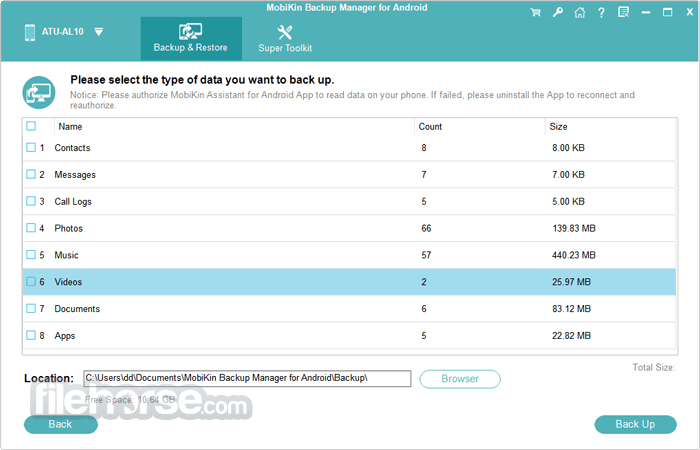Click the Back button
Image resolution: width=700 pixels, height=450 pixels.
pyautogui.click(x=60, y=425)
